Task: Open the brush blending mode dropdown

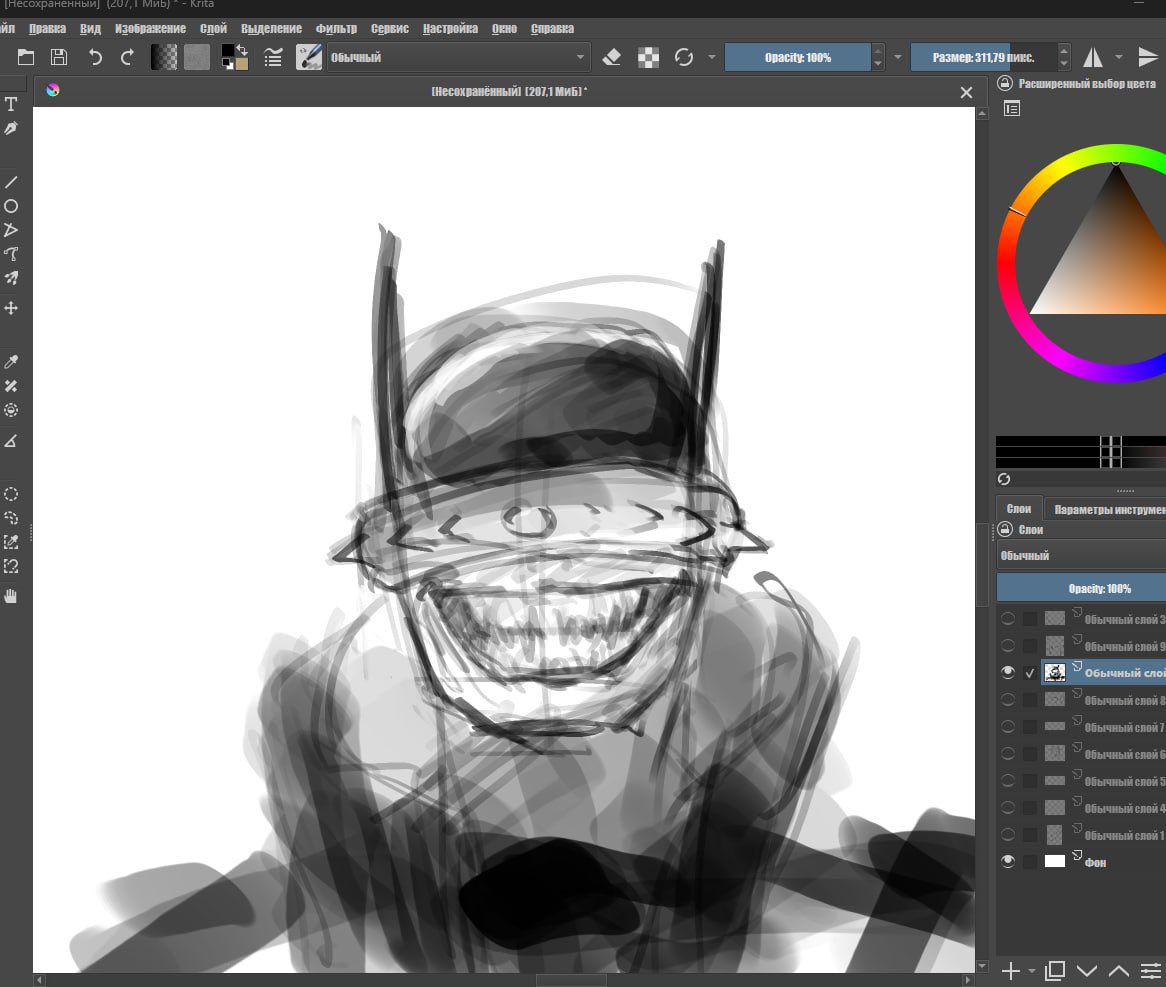Action: 458,57
